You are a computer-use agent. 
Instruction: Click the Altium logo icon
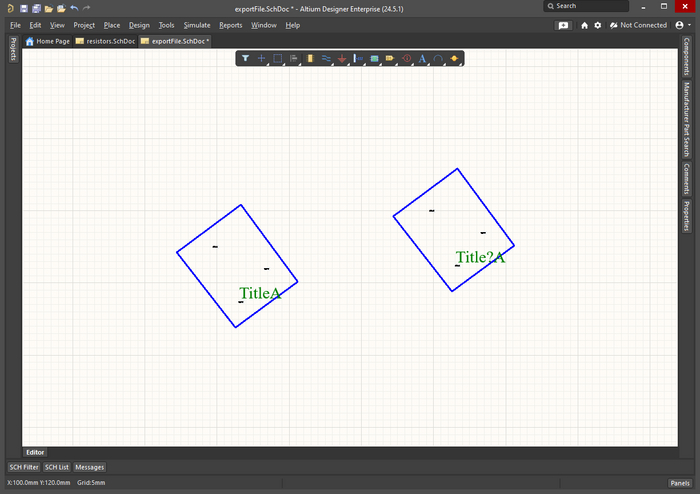click(11, 8)
